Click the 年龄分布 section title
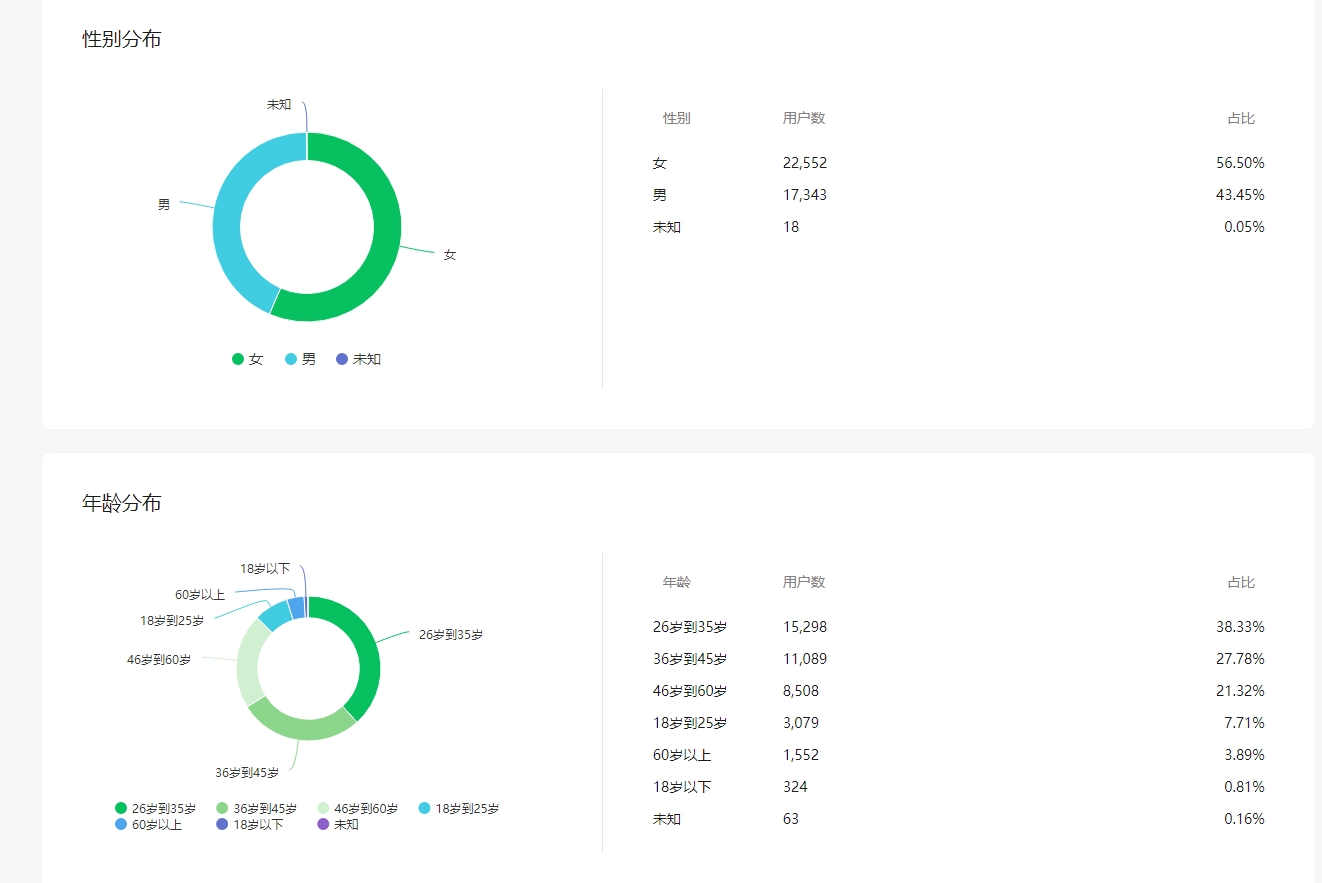Screen dimensions: 1322x883 (121, 503)
